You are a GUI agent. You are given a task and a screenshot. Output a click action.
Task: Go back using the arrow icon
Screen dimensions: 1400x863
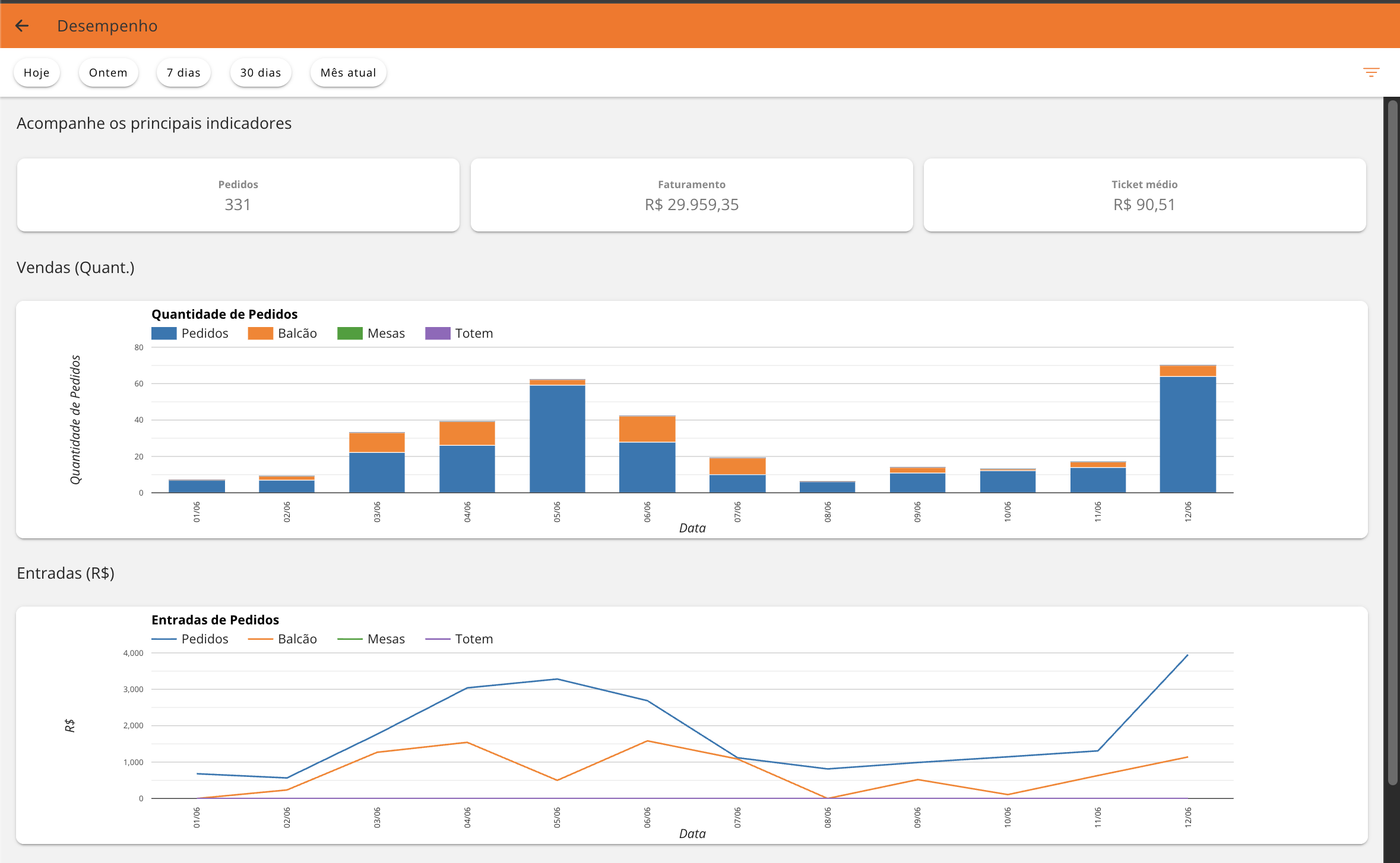click(22, 26)
